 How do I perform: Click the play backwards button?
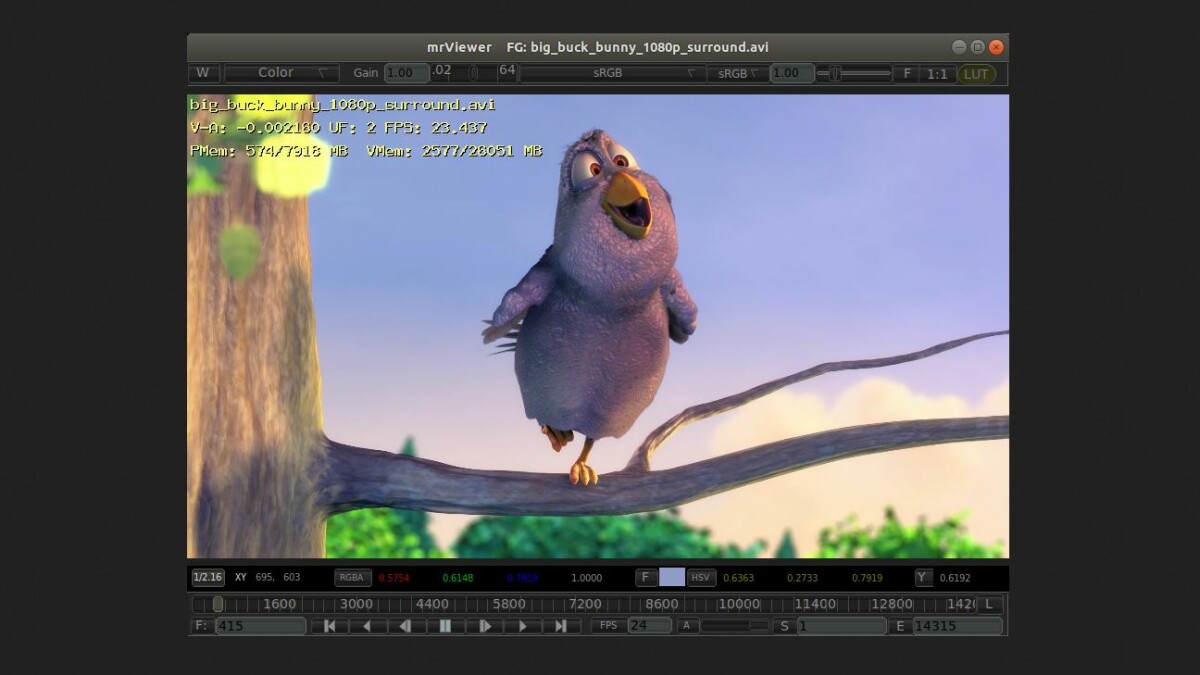(367, 626)
